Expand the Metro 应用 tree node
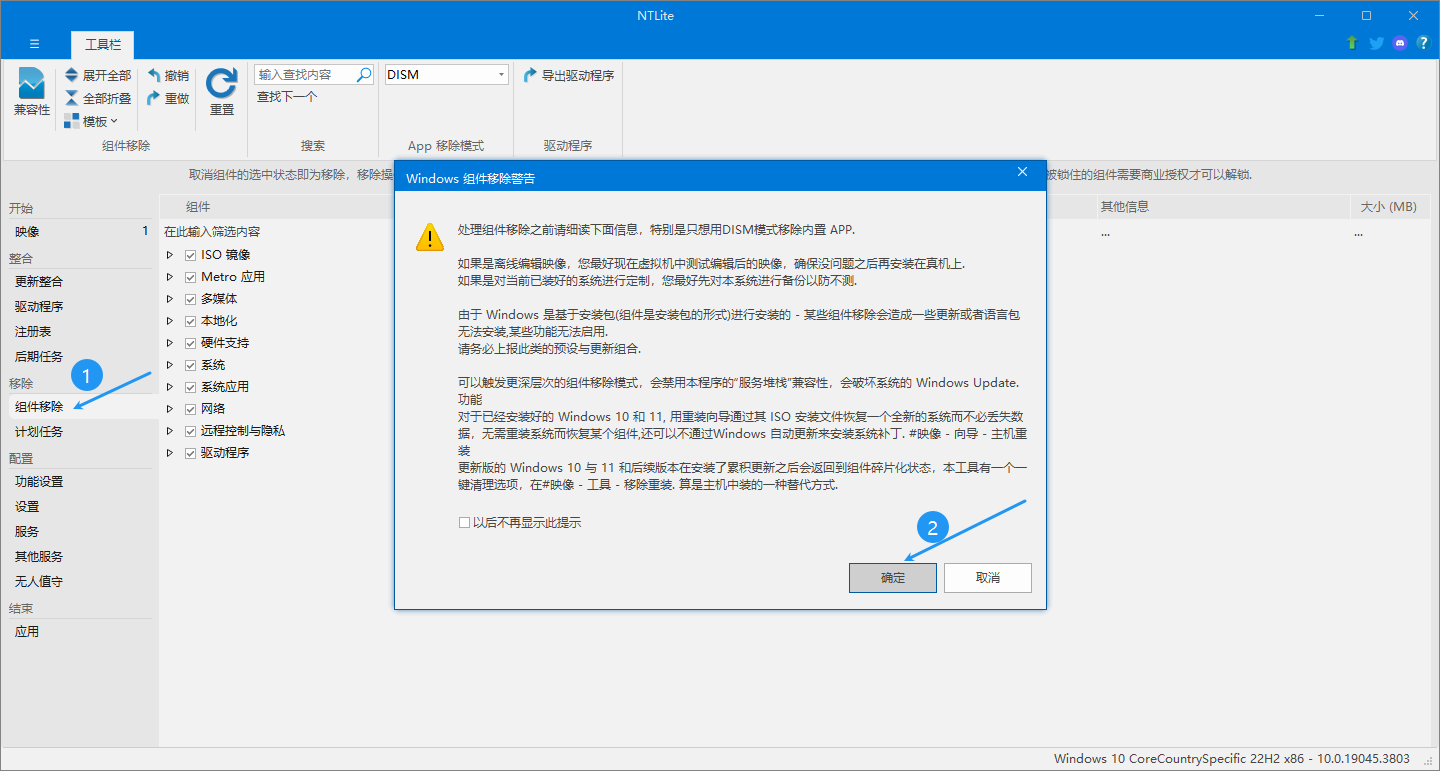The width and height of the screenshot is (1440, 771). [170, 277]
